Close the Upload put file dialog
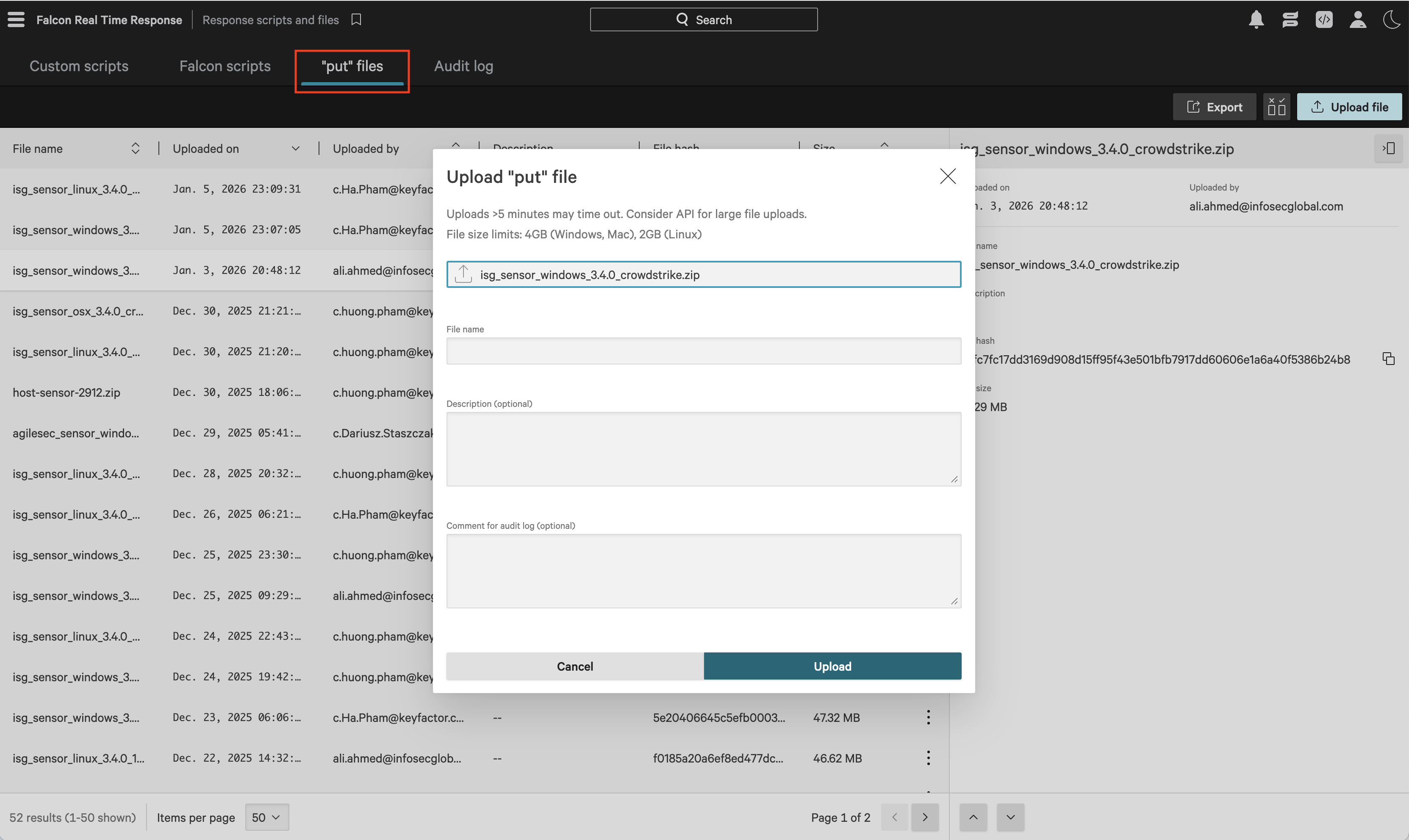1409x840 pixels. pyautogui.click(x=947, y=176)
